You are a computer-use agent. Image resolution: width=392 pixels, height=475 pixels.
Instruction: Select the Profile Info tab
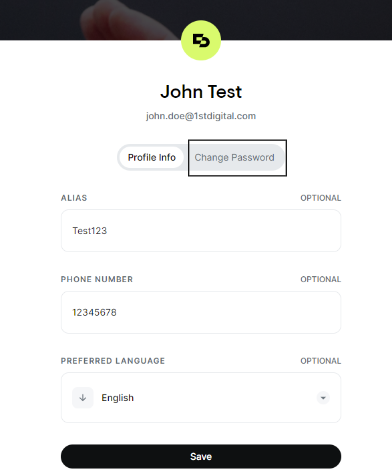(x=152, y=157)
